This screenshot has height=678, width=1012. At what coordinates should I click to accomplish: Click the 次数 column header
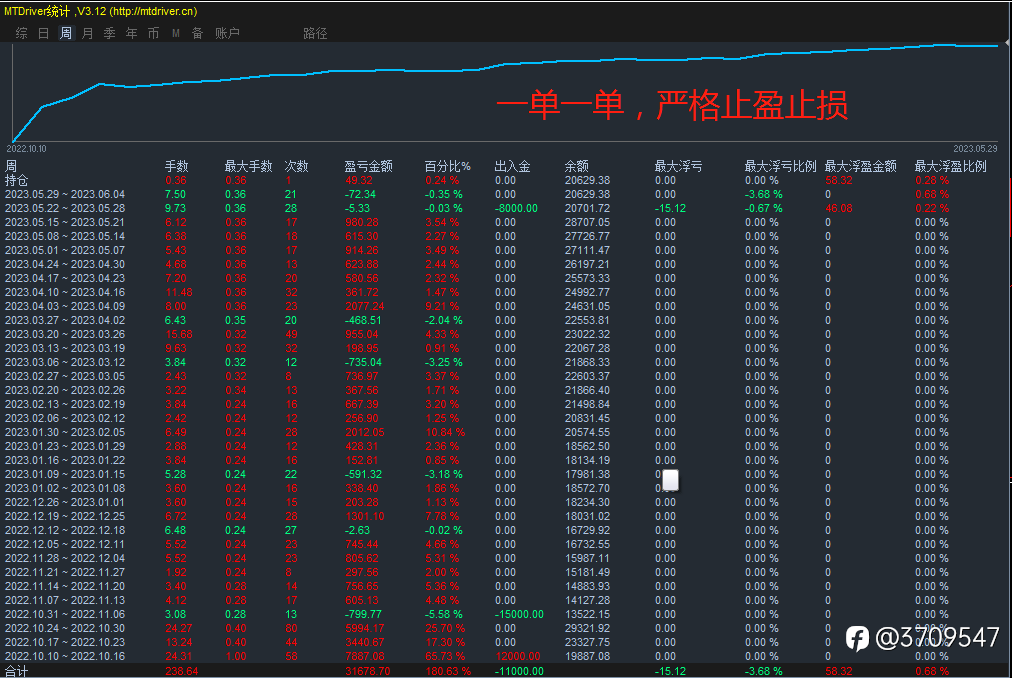pos(297,166)
